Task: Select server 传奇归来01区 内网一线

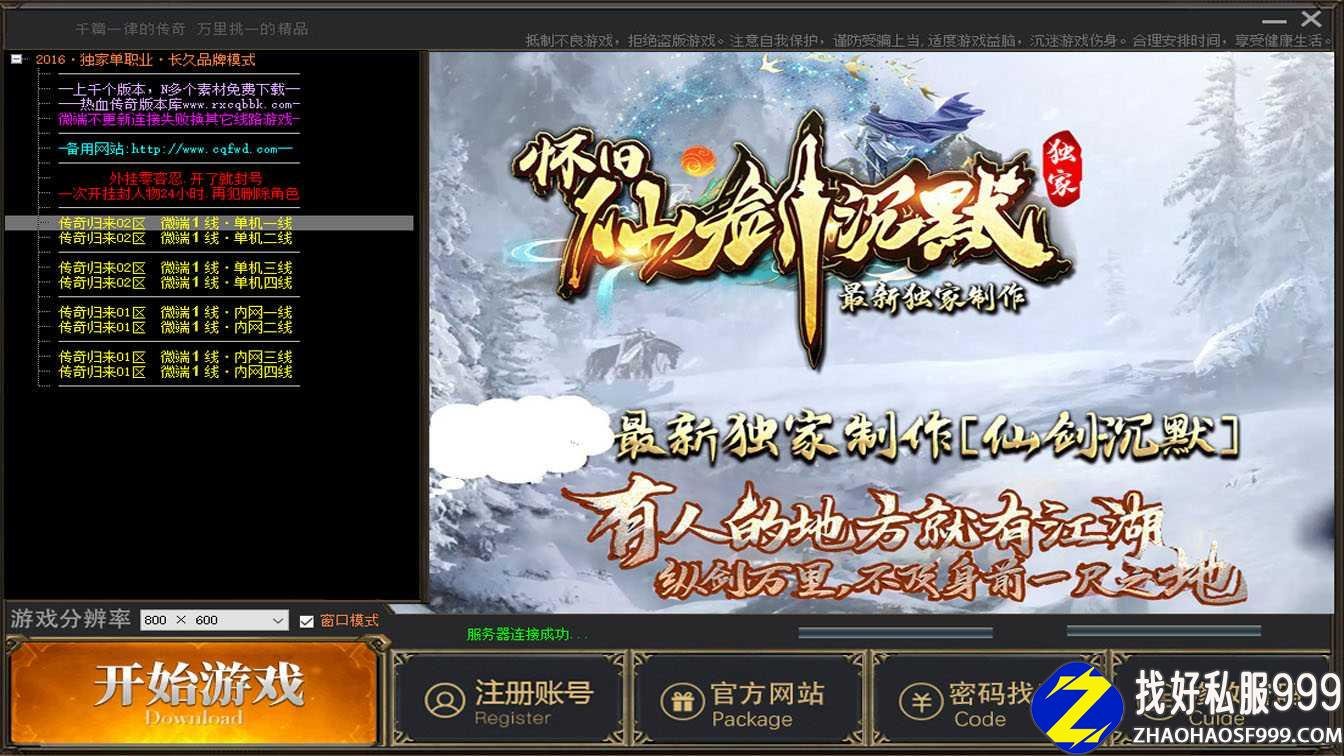Action: click(x=175, y=313)
